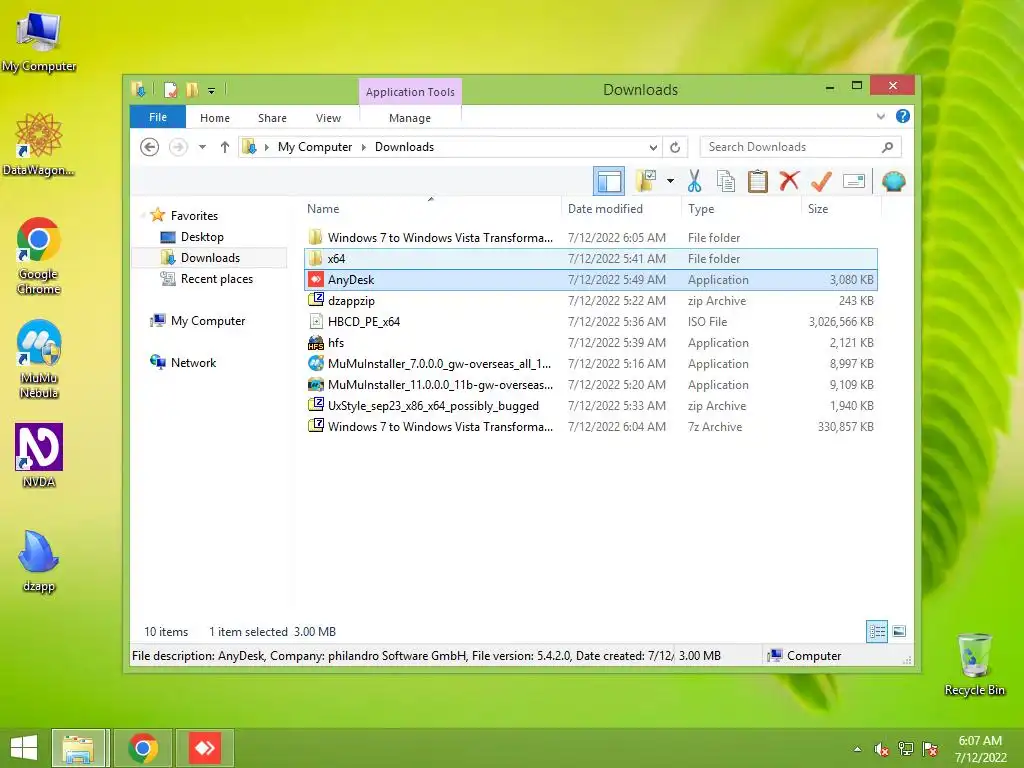
Task: Click the Back navigation arrow
Action: tap(150, 147)
